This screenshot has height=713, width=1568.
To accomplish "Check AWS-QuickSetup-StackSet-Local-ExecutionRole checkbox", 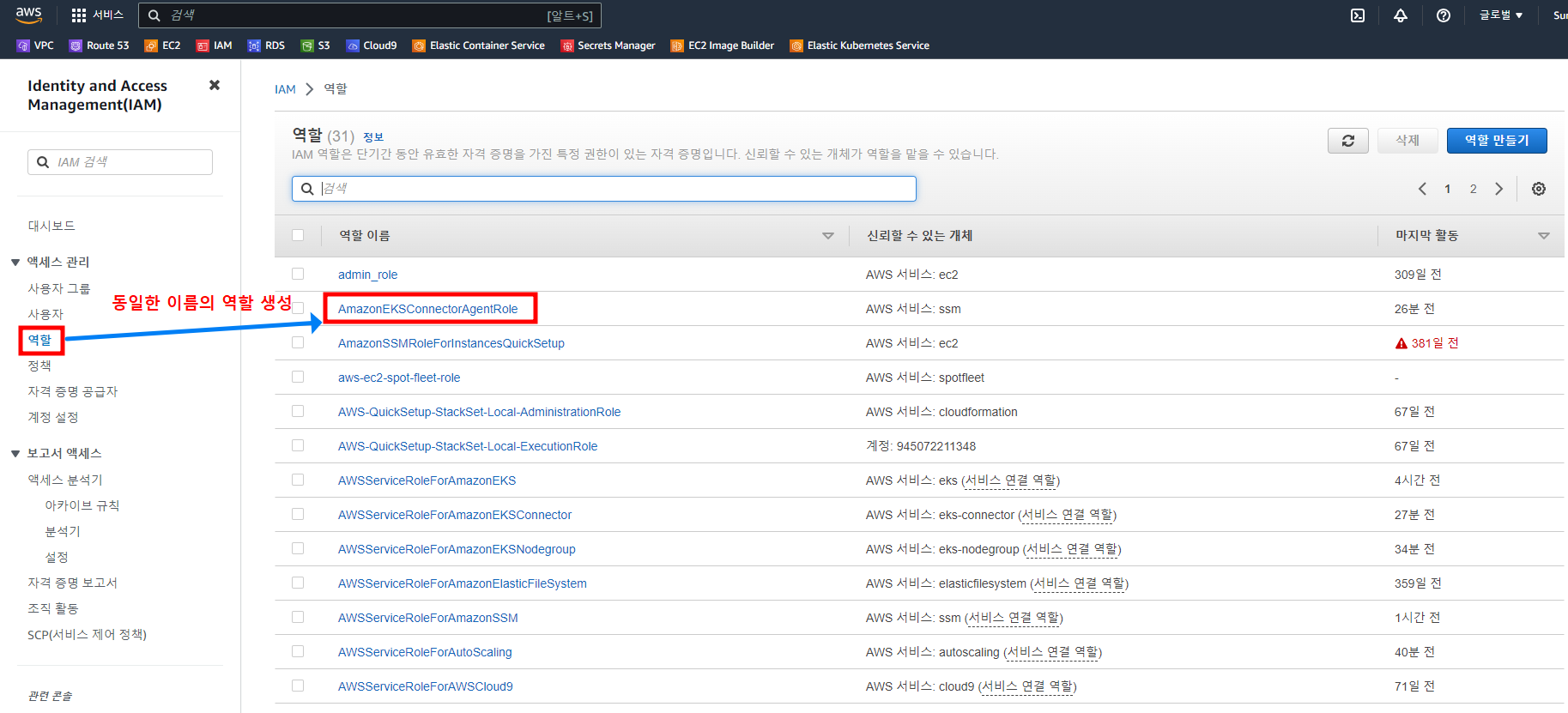I will pos(298,445).
